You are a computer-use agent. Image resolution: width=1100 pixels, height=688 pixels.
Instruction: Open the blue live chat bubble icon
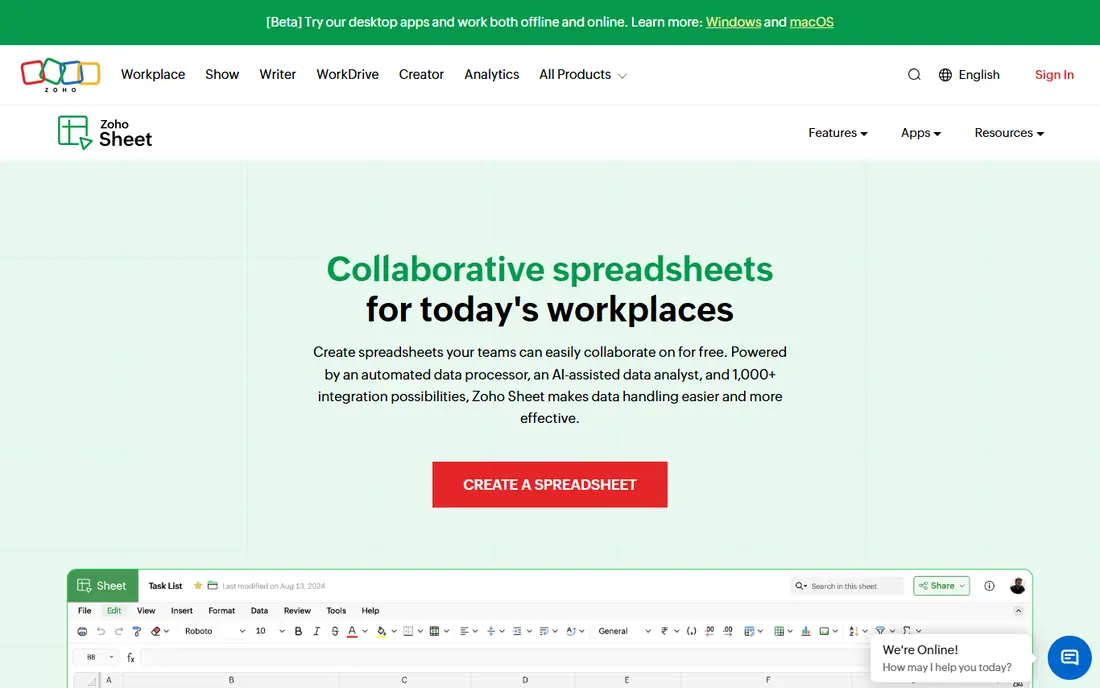[x=1069, y=657]
